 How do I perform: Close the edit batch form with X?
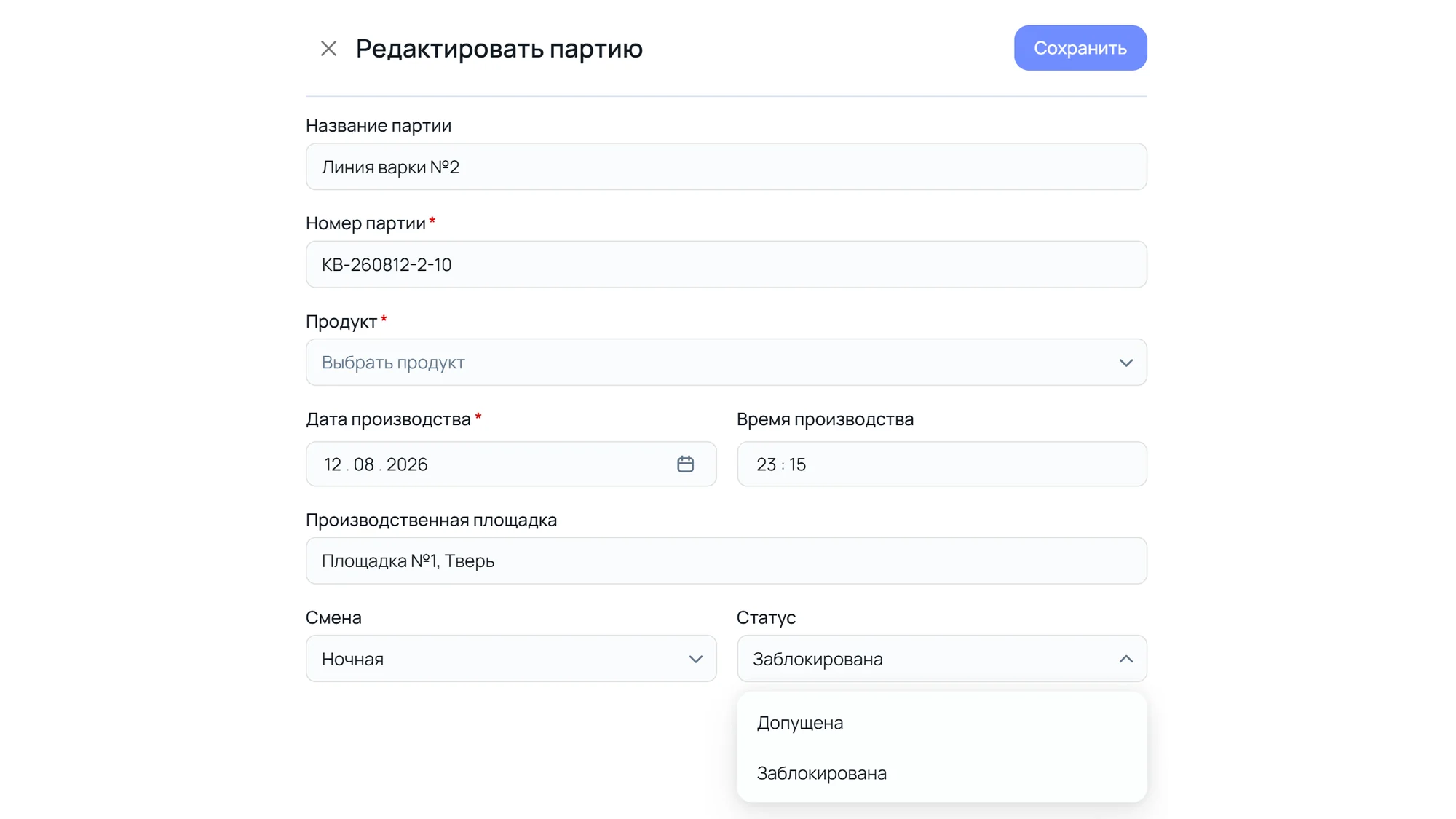(328, 49)
